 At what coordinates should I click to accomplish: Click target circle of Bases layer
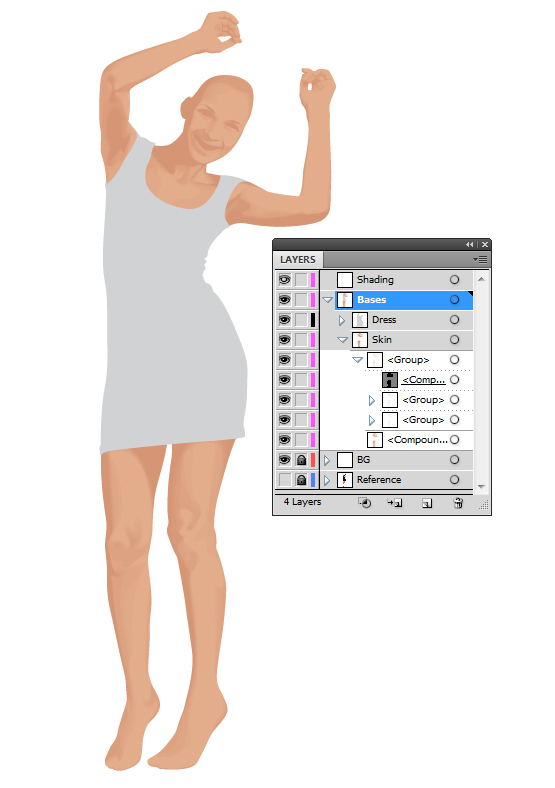(454, 300)
